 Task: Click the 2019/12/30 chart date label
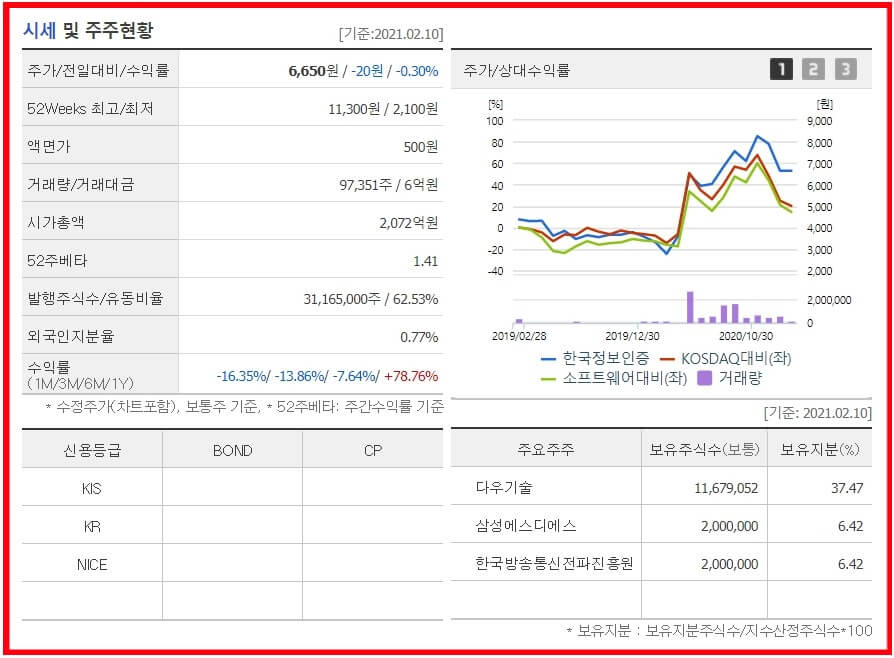632,336
